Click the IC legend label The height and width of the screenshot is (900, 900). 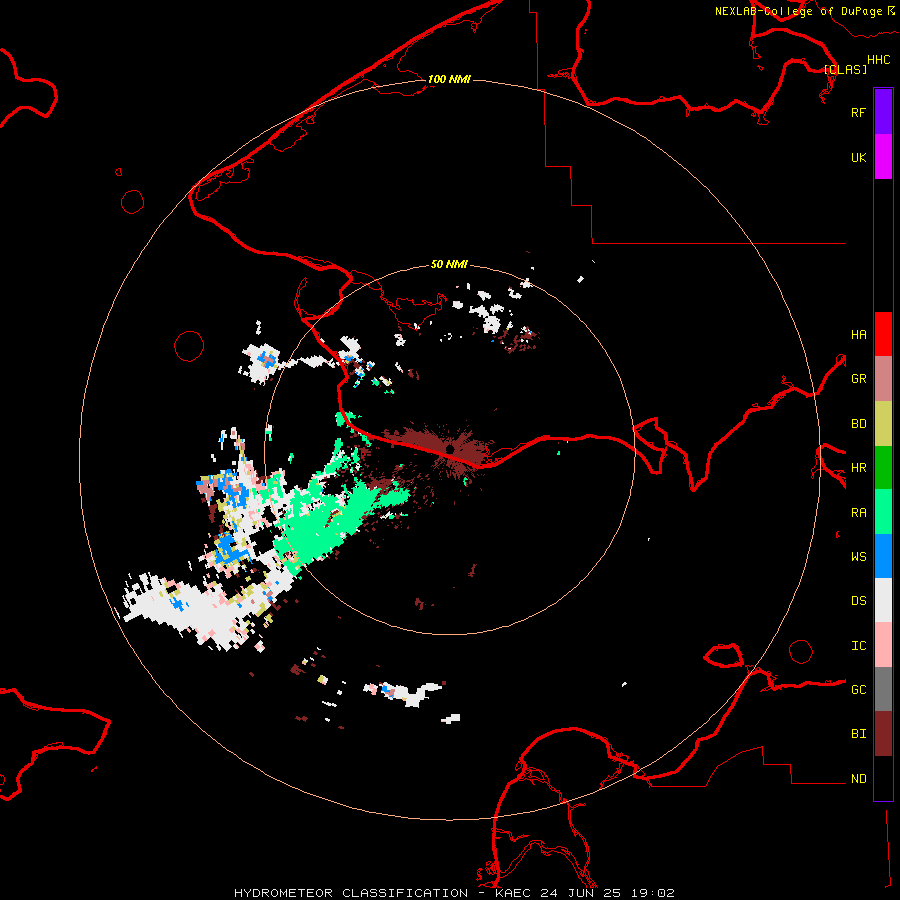pos(858,646)
